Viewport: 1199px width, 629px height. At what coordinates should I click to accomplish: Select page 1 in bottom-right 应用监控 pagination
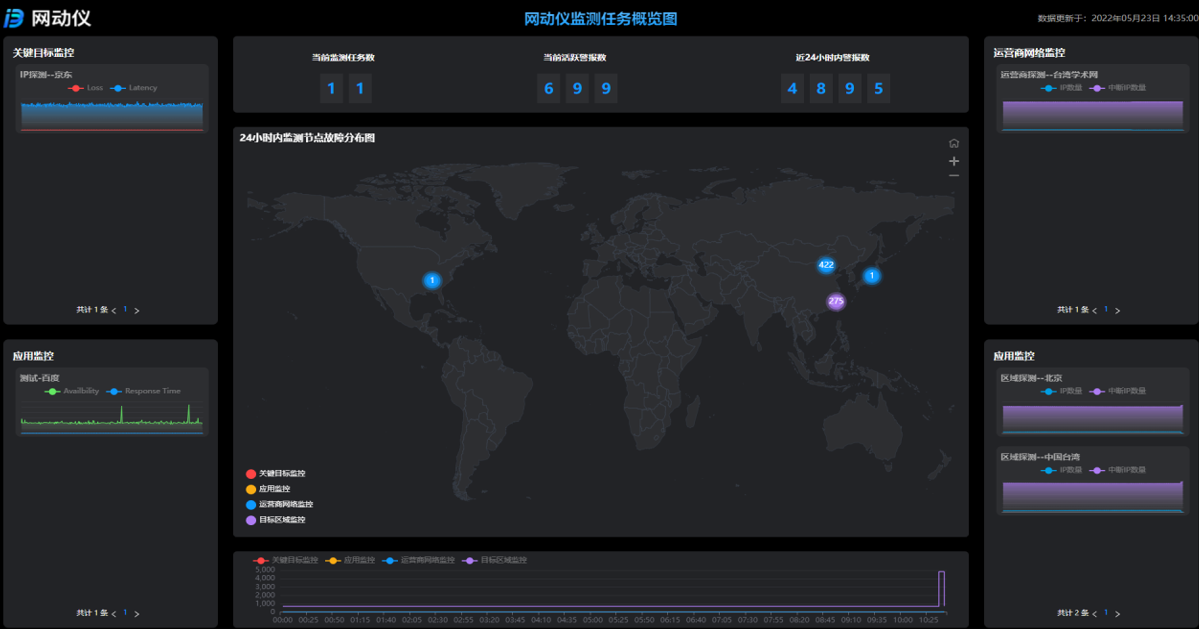click(x=1106, y=613)
